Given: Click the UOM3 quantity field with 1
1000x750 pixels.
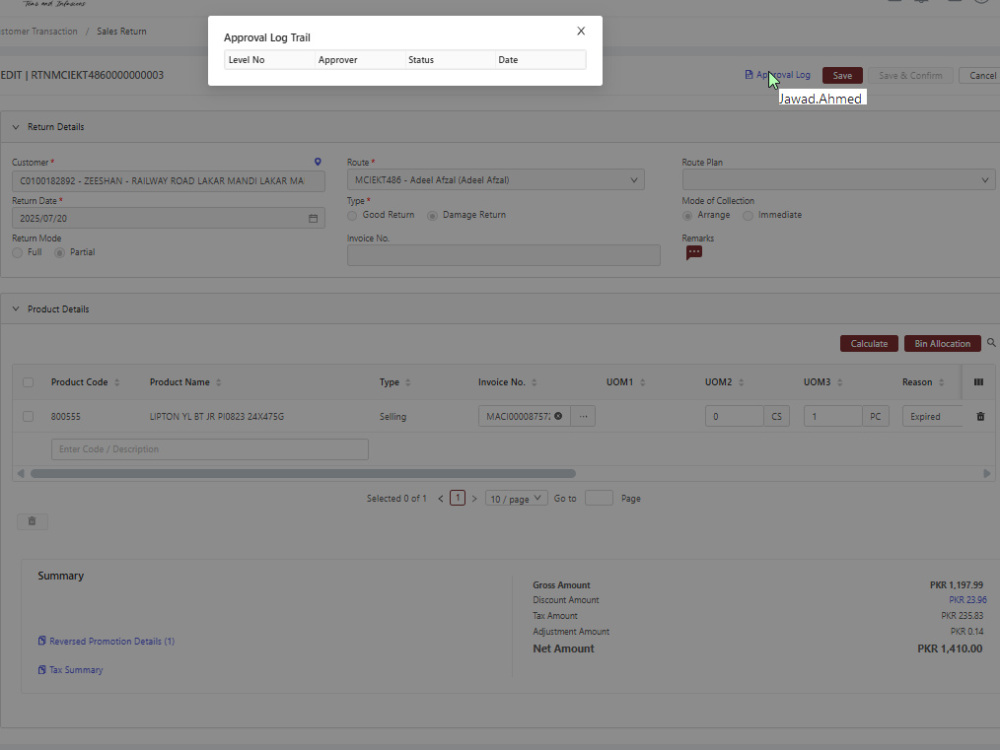Looking at the screenshot, I should 833,416.
